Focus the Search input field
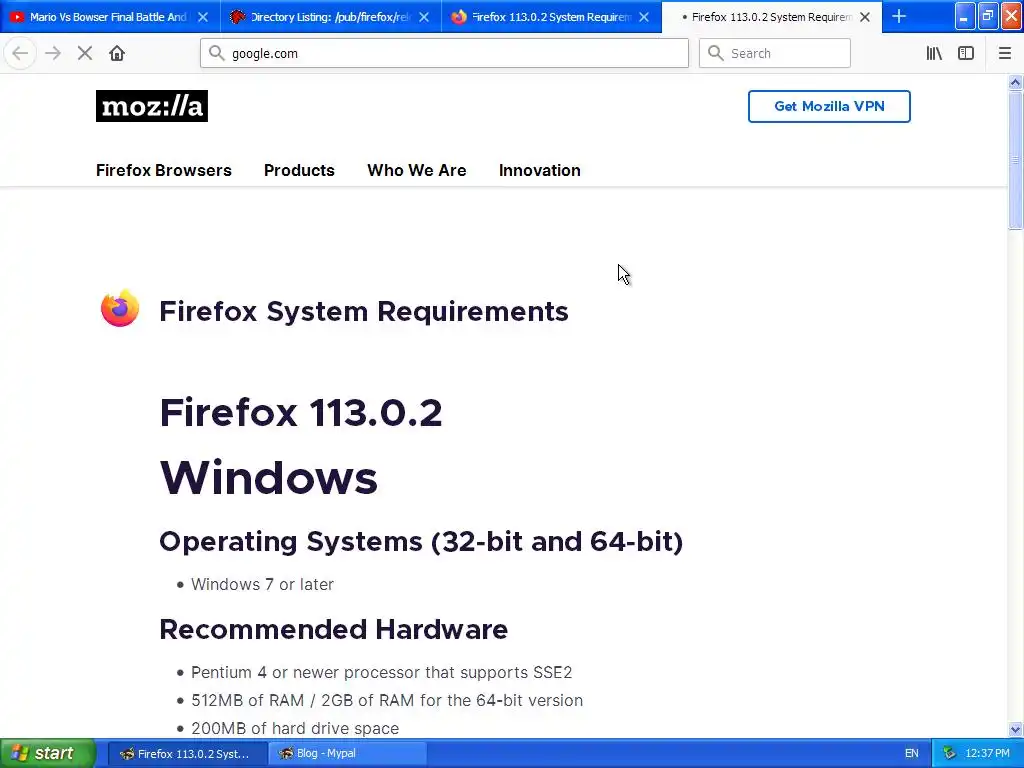This screenshot has width=1024, height=768. coord(775,53)
